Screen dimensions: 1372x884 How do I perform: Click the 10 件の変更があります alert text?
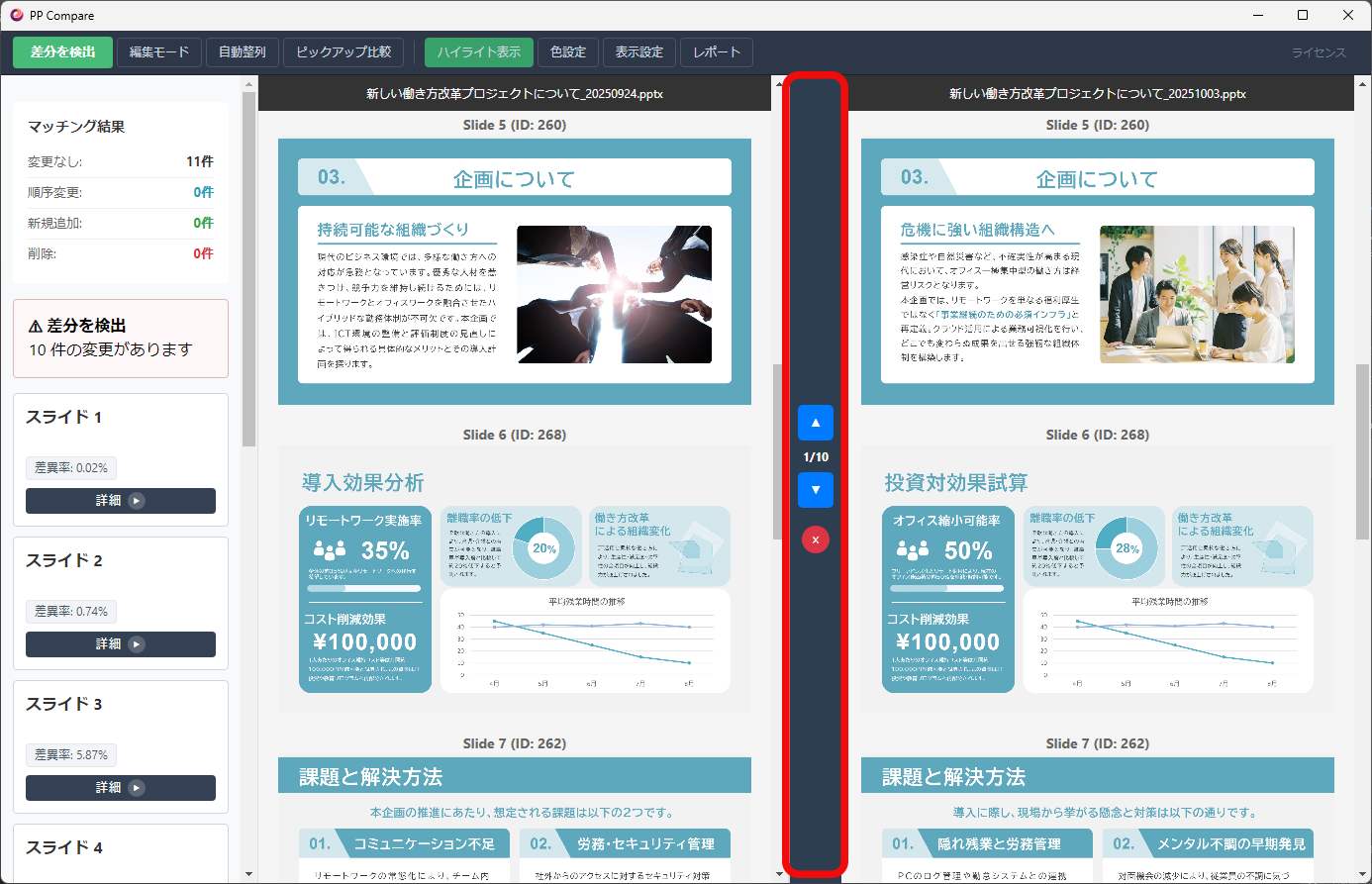111,349
